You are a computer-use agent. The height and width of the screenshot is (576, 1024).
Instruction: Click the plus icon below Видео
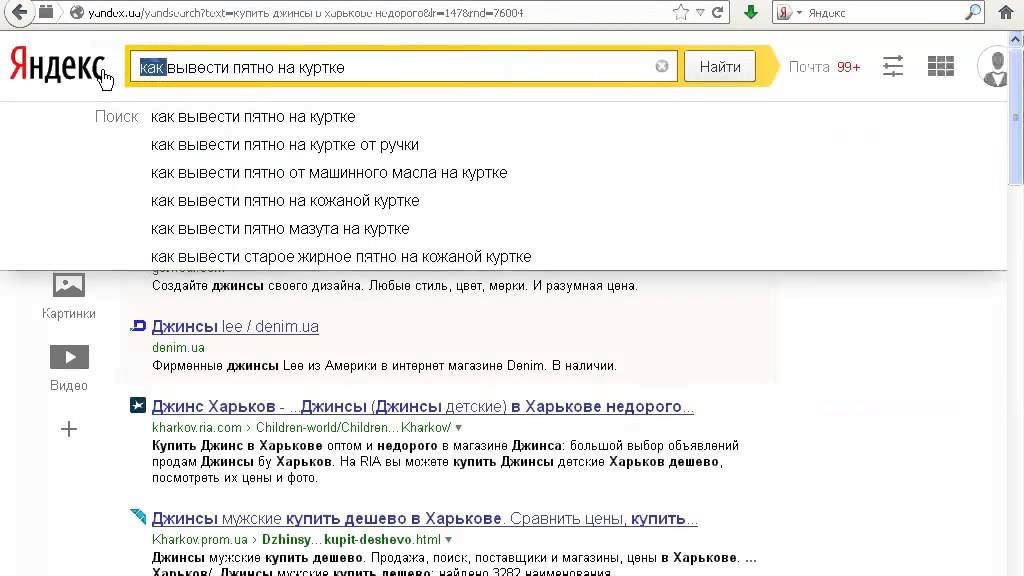pyautogui.click(x=69, y=429)
